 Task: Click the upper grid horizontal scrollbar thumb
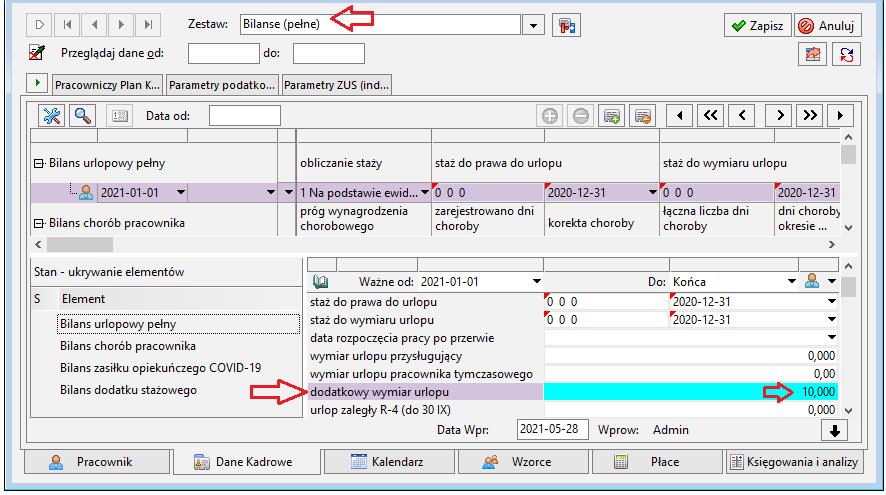point(80,245)
